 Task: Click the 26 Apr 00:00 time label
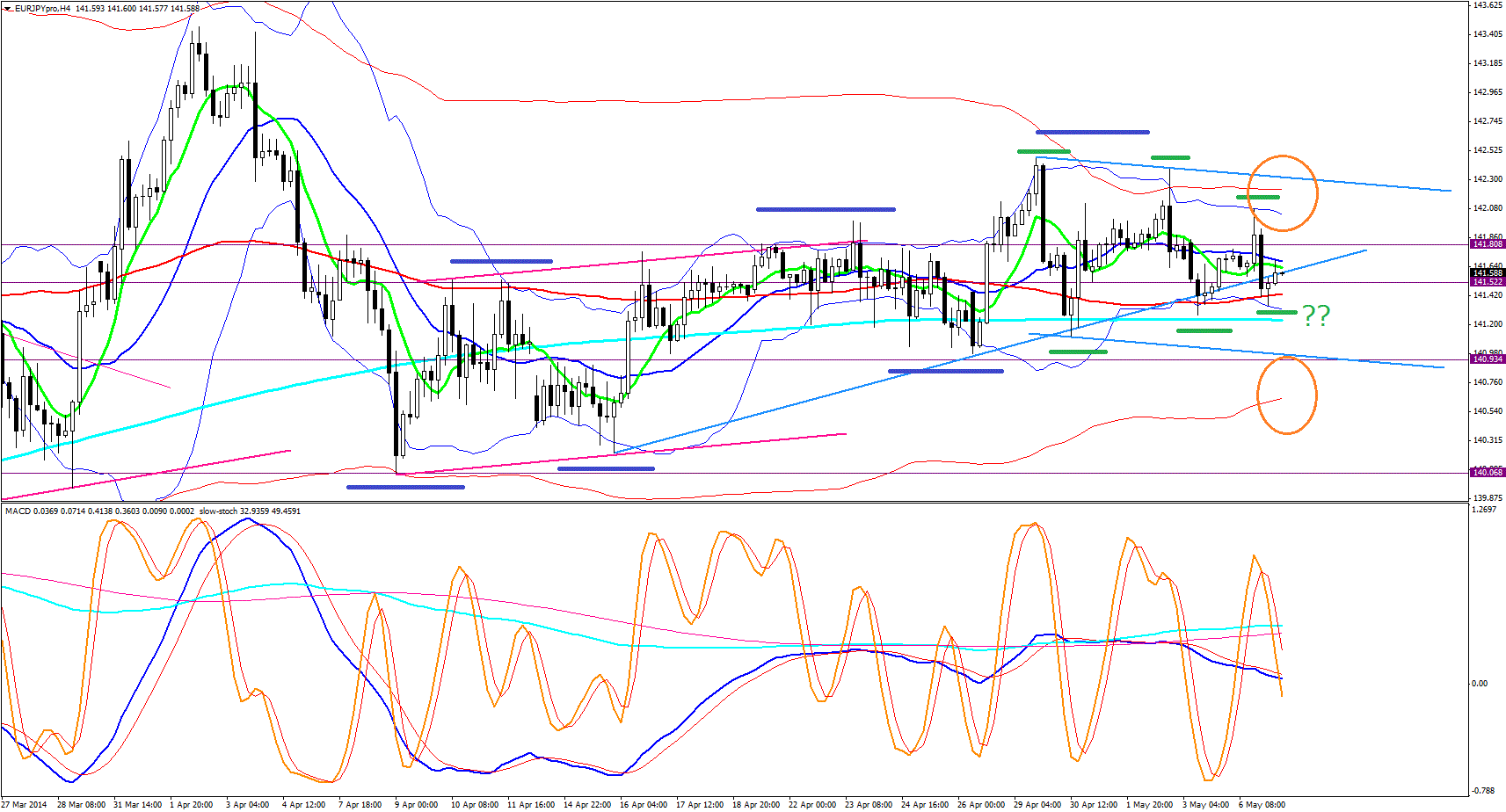click(x=981, y=805)
